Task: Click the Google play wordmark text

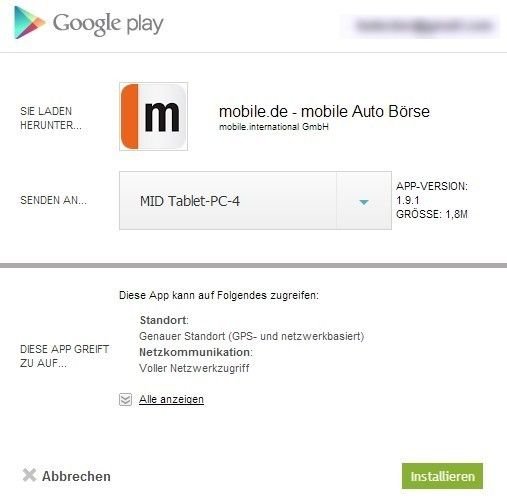Action: 108,24
